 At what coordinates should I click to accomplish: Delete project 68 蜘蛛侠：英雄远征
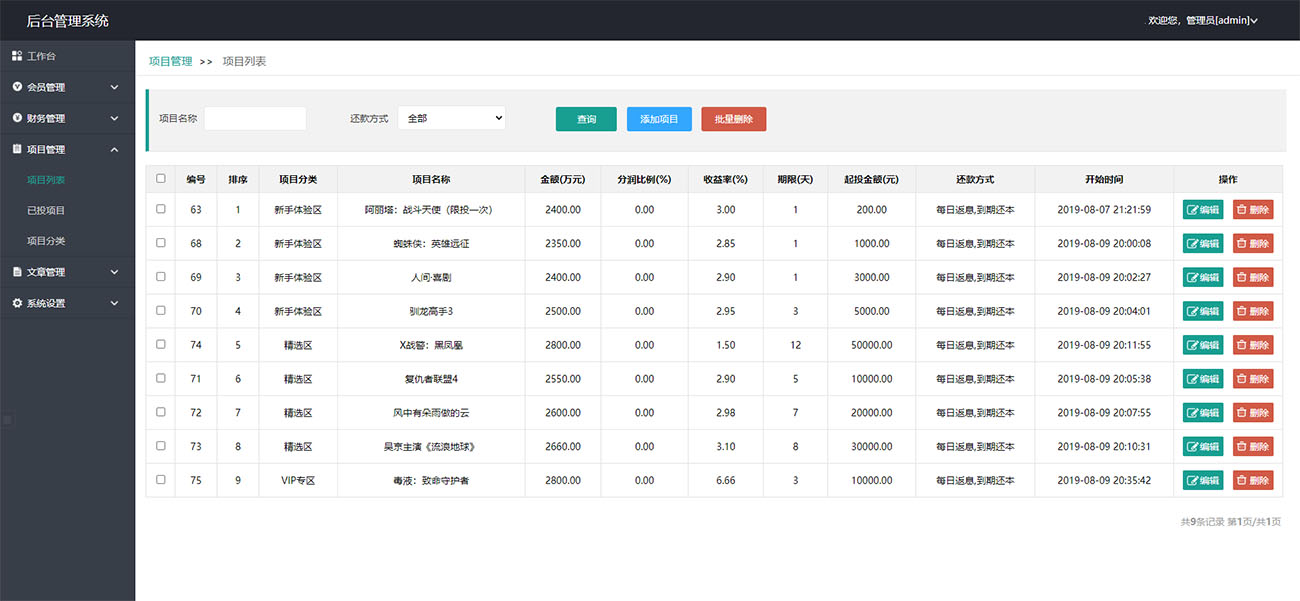point(1253,244)
